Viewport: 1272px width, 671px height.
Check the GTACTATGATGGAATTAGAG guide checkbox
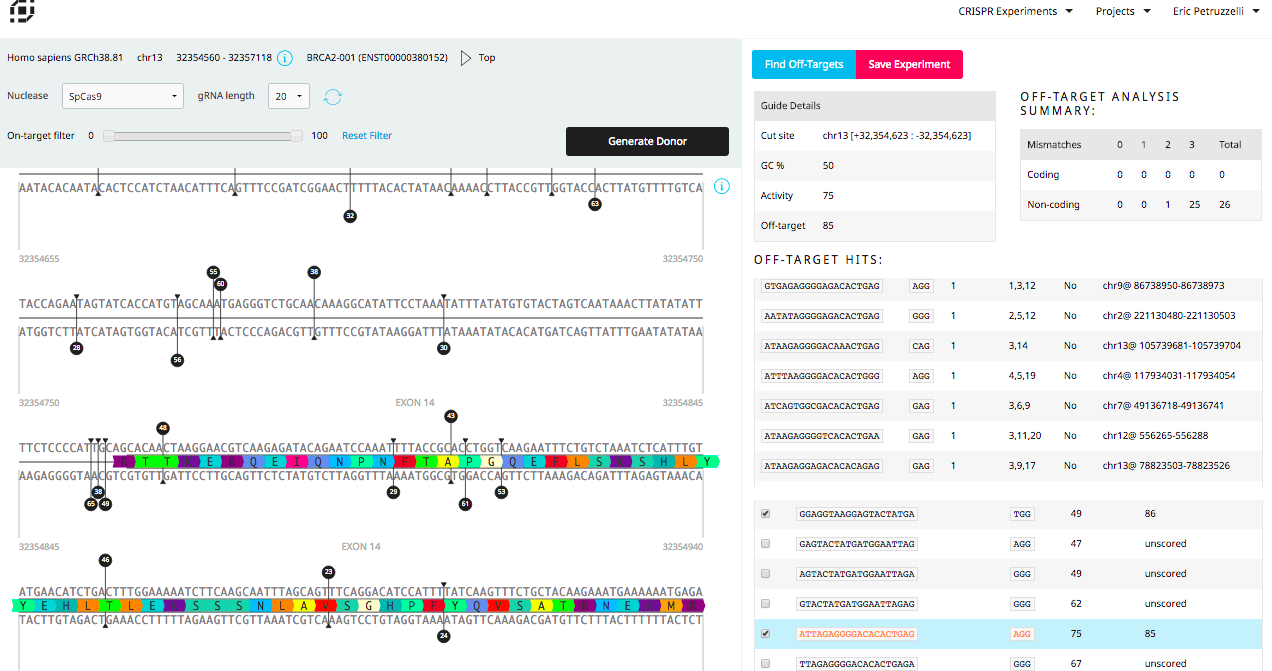point(766,604)
